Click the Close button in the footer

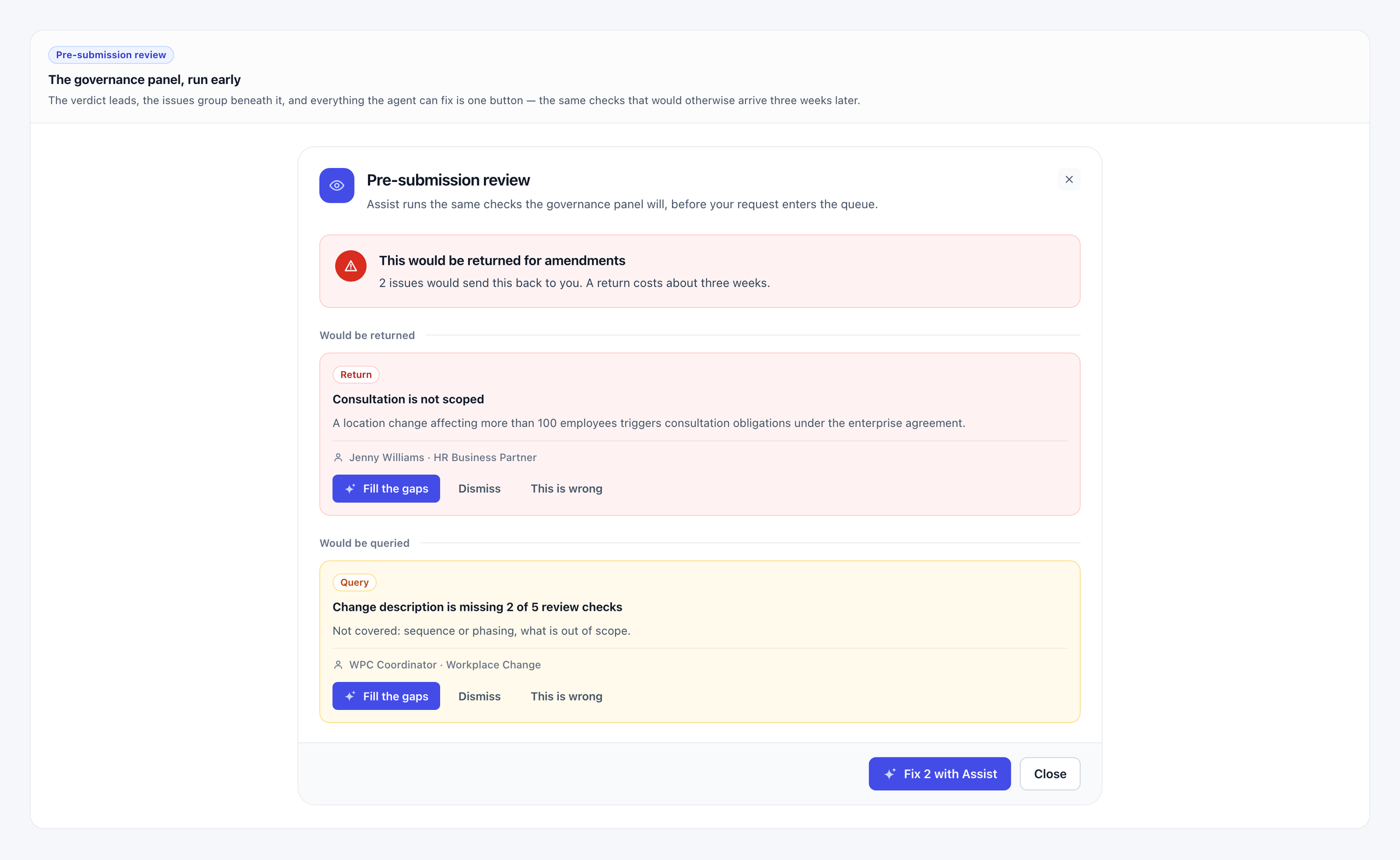[x=1049, y=774]
